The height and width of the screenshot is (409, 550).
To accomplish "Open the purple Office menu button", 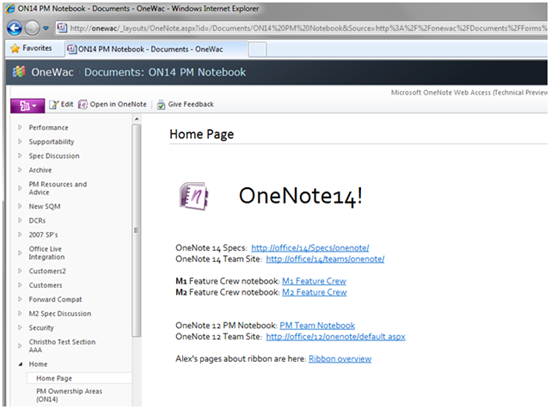I will coord(27,106).
